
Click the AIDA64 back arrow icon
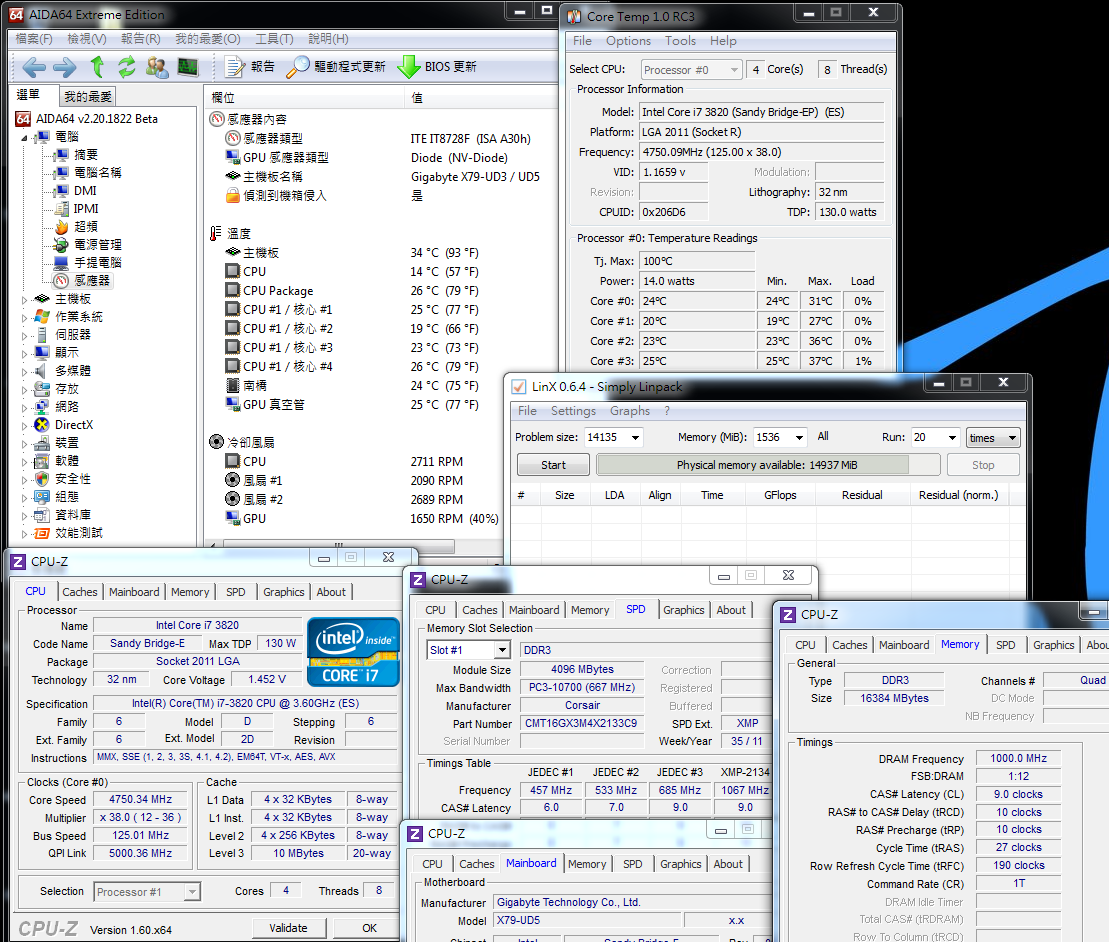(34, 67)
